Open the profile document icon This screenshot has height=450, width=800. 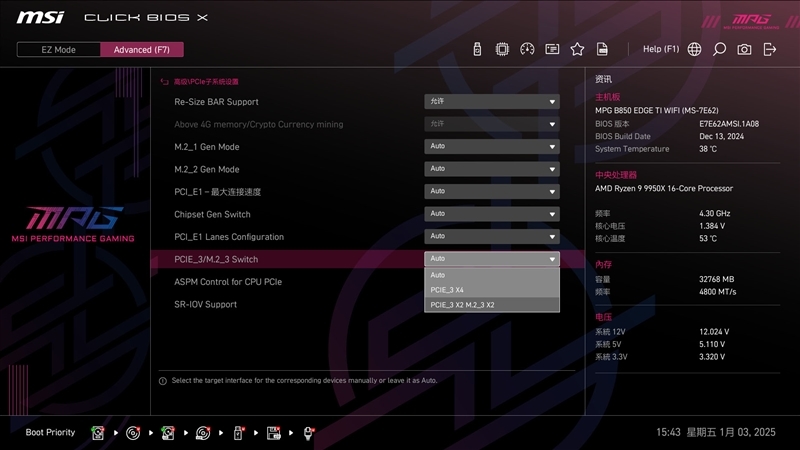click(602, 49)
